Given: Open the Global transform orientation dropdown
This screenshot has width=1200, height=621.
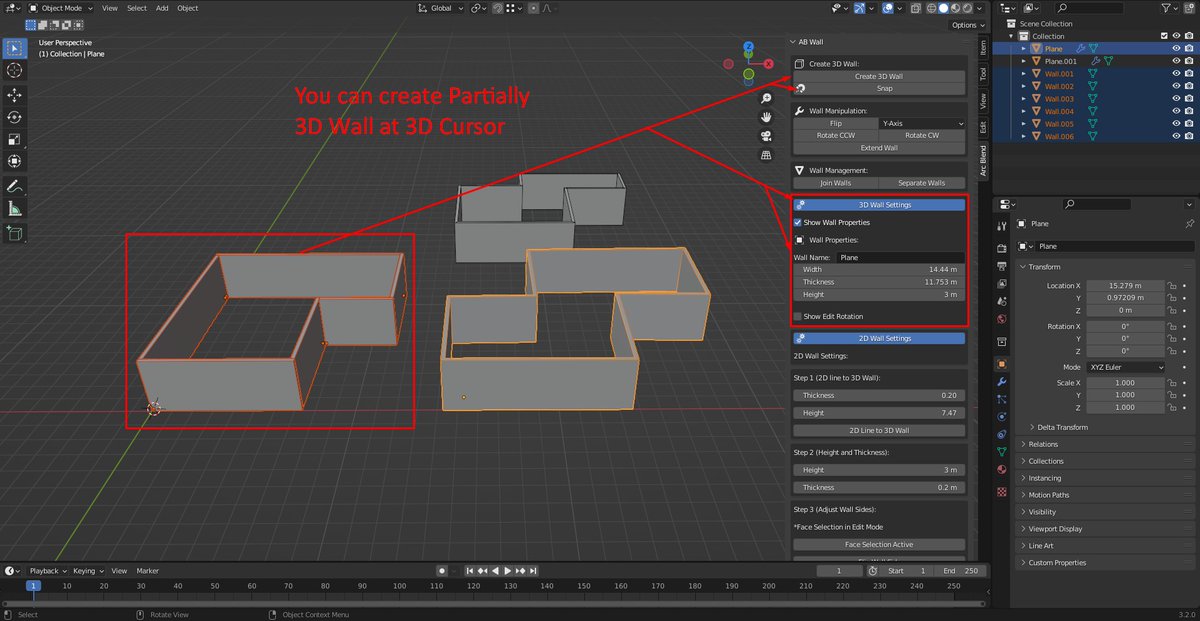Looking at the screenshot, I should point(441,8).
